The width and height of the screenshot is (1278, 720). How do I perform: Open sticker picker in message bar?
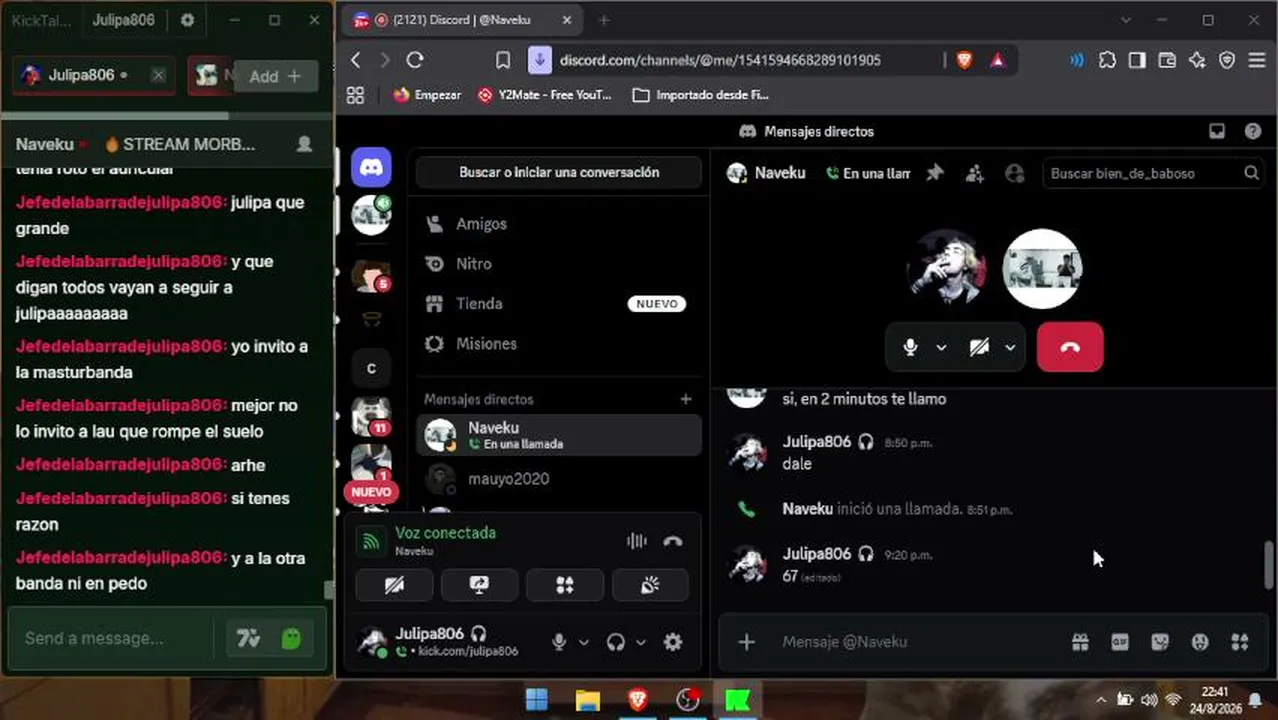(x=1160, y=642)
